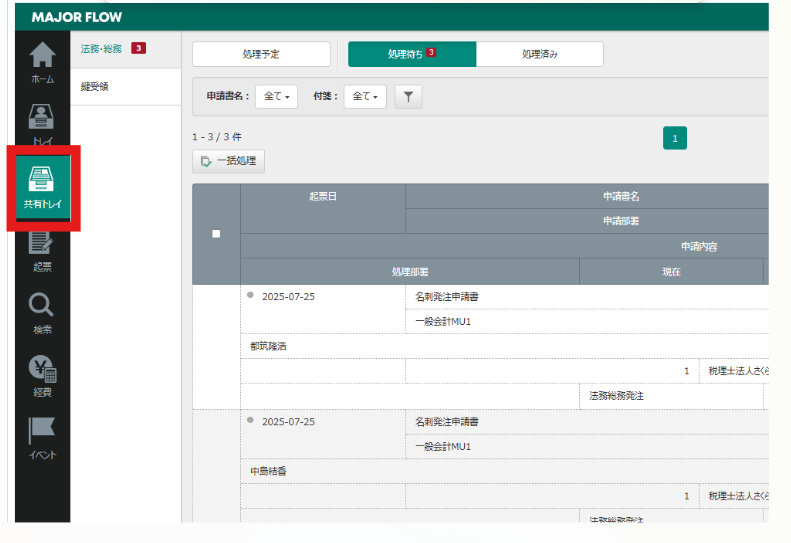Switch to the 処理予定 tab
The image size is (791, 543).
pos(261,54)
